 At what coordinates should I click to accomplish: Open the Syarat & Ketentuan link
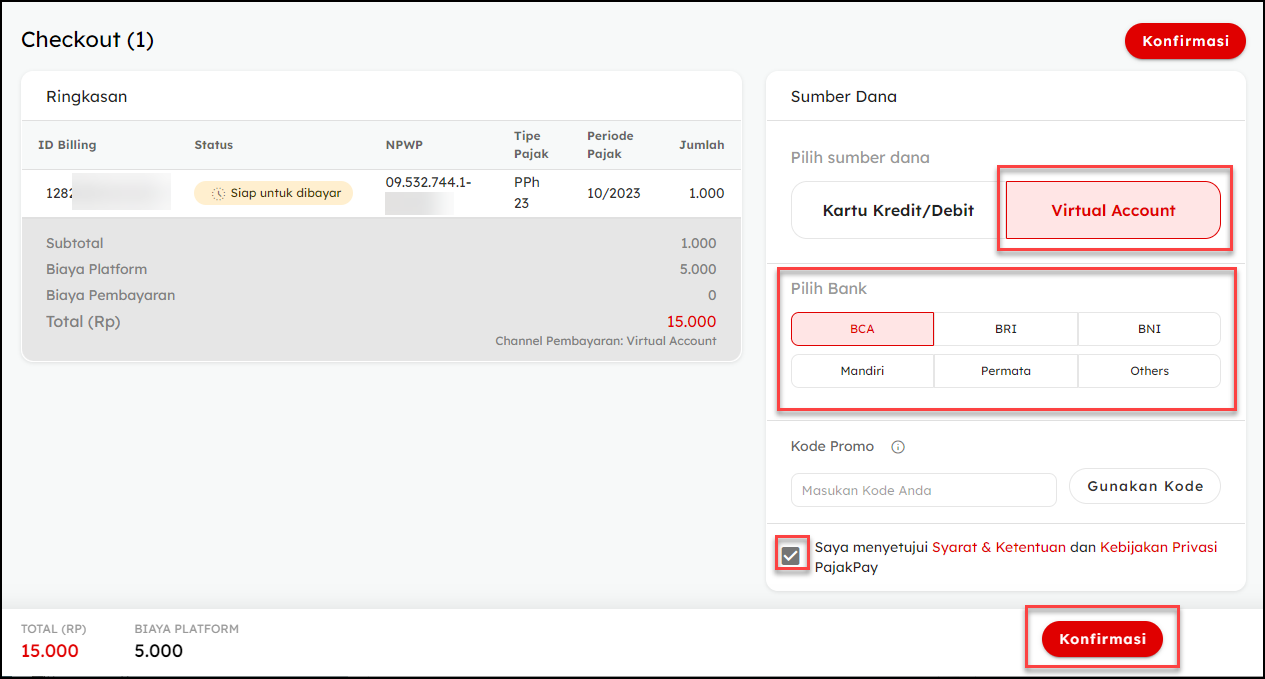tap(998, 547)
